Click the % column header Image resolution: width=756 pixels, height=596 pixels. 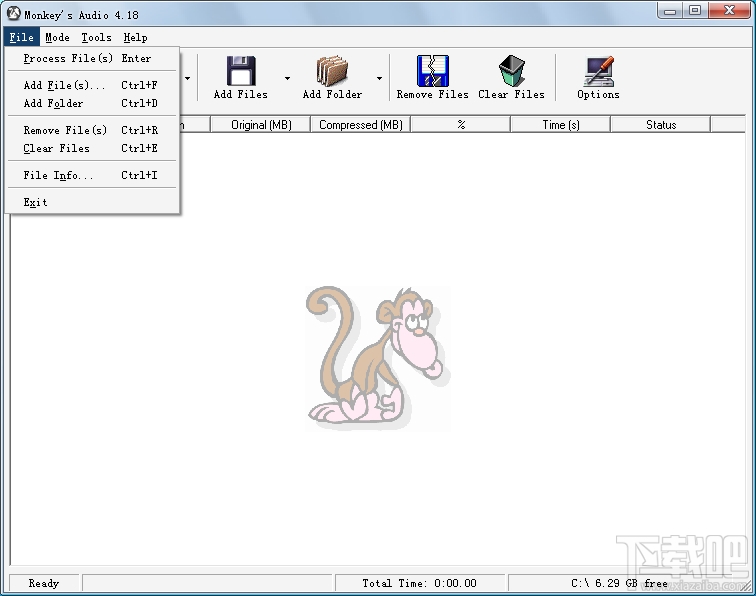coord(461,125)
